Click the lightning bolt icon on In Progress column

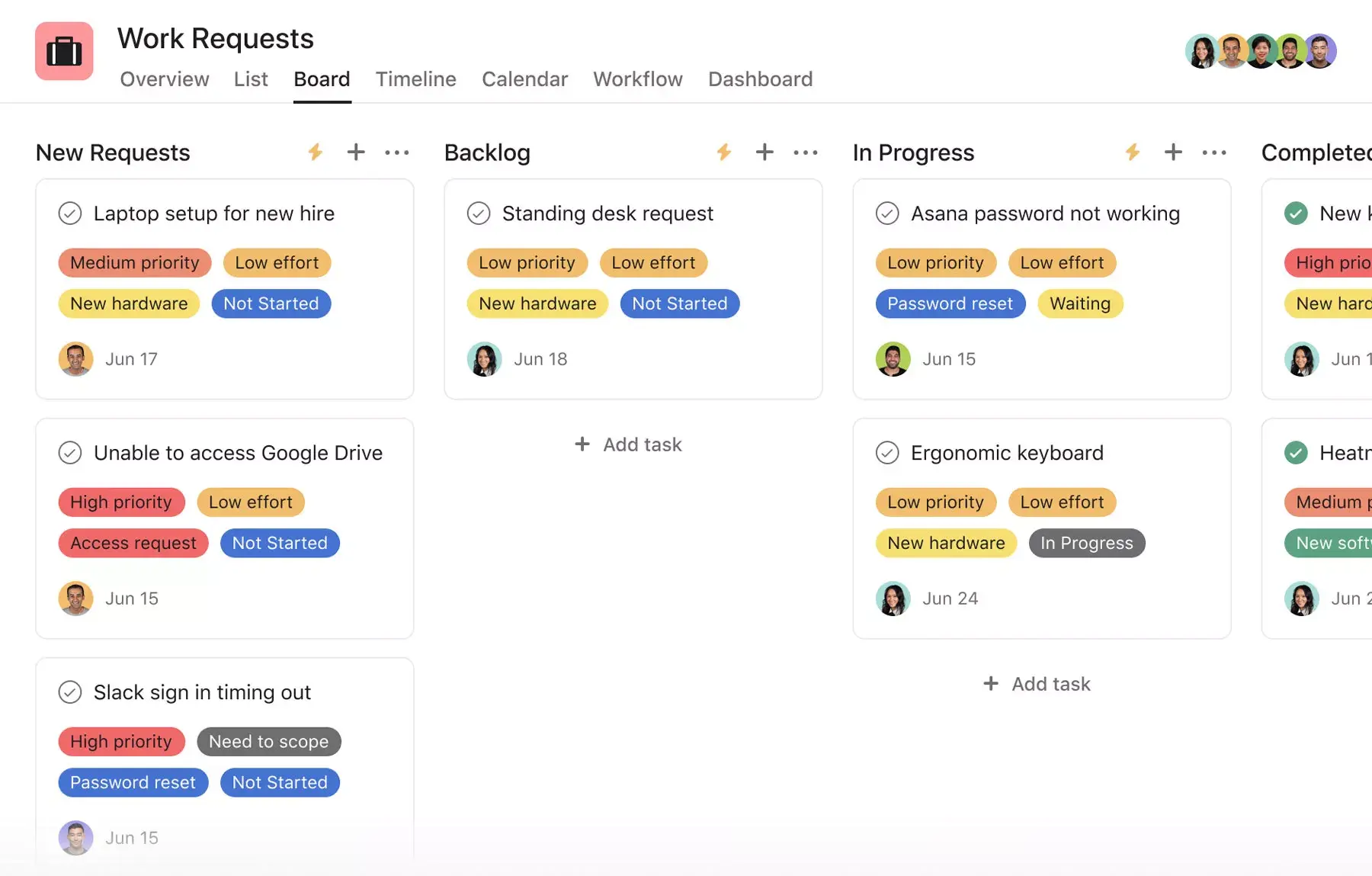click(x=1133, y=152)
